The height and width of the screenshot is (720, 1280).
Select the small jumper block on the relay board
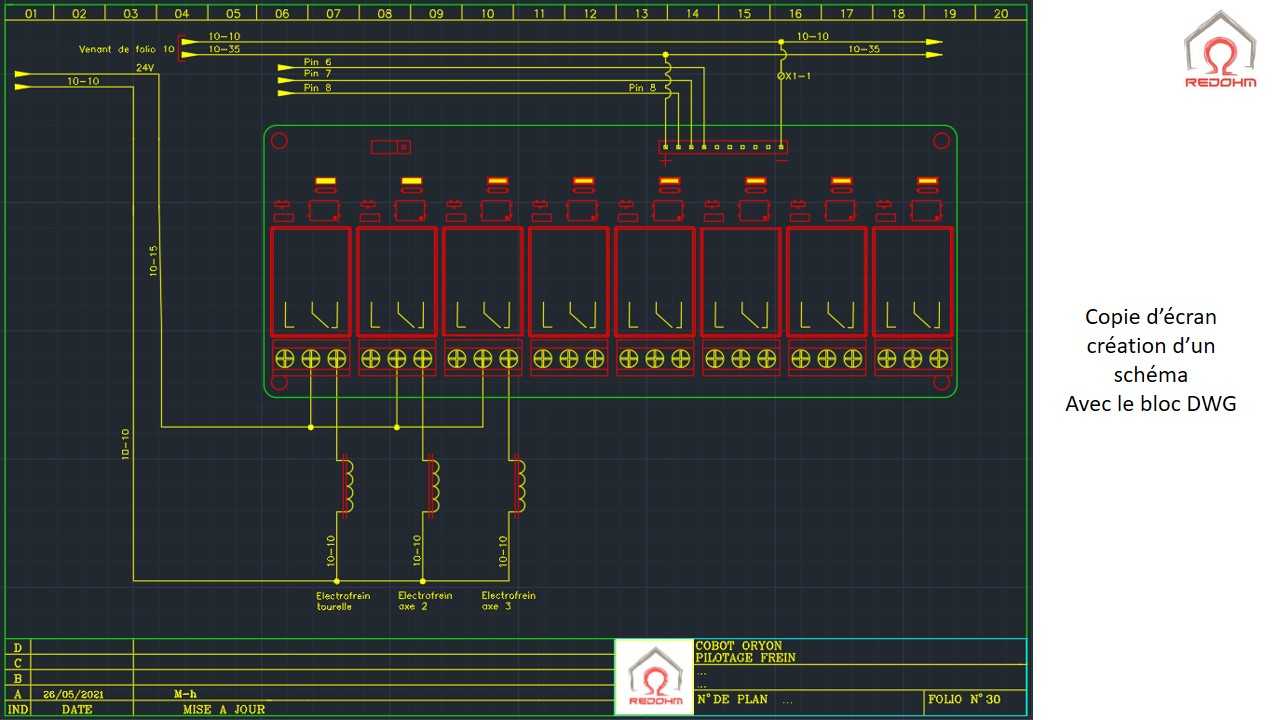pos(391,147)
